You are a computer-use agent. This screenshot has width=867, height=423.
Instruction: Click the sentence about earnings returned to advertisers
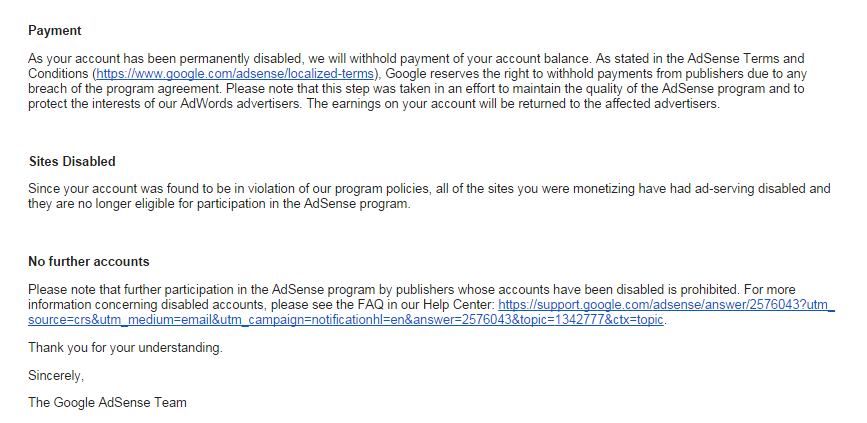pyautogui.click(x=513, y=103)
